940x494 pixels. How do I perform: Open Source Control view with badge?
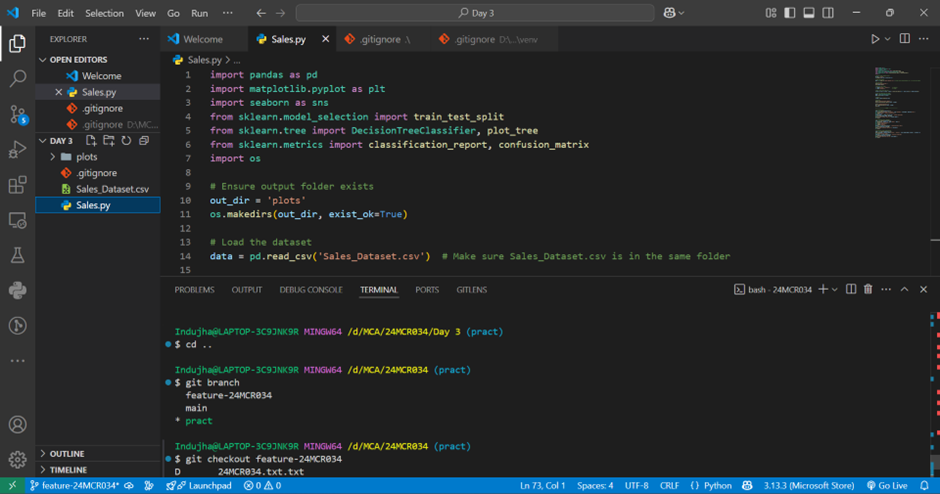[x=18, y=114]
